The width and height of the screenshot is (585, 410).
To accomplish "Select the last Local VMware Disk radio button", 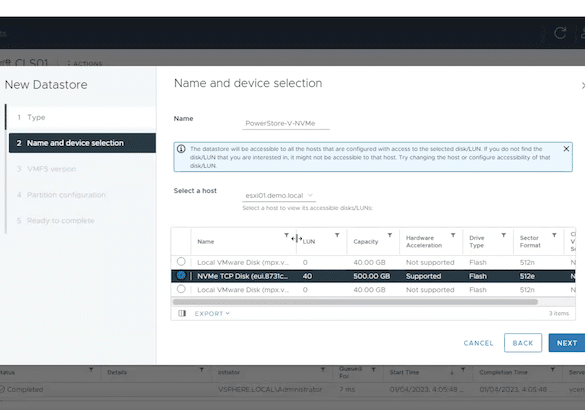I will 181,289.
